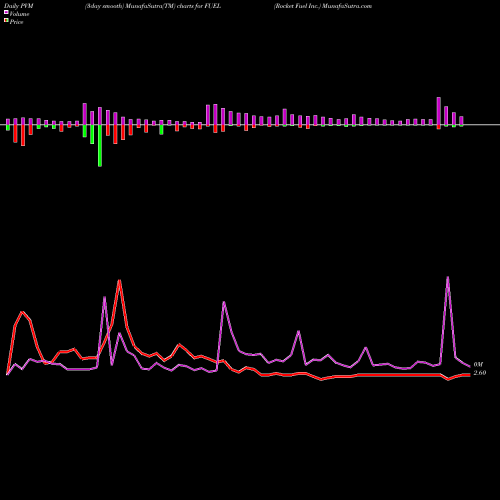Select the Price legend label

pyautogui.click(x=16, y=22)
